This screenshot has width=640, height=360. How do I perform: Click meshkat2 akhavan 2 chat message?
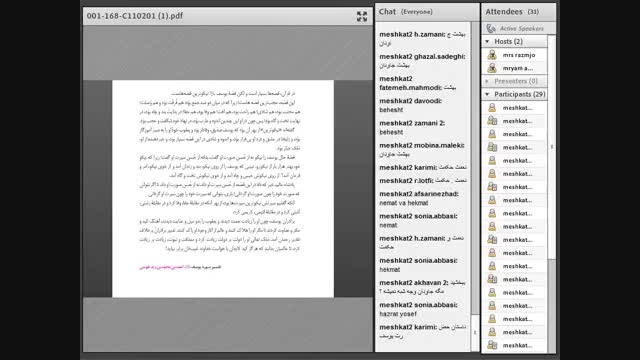point(423,287)
